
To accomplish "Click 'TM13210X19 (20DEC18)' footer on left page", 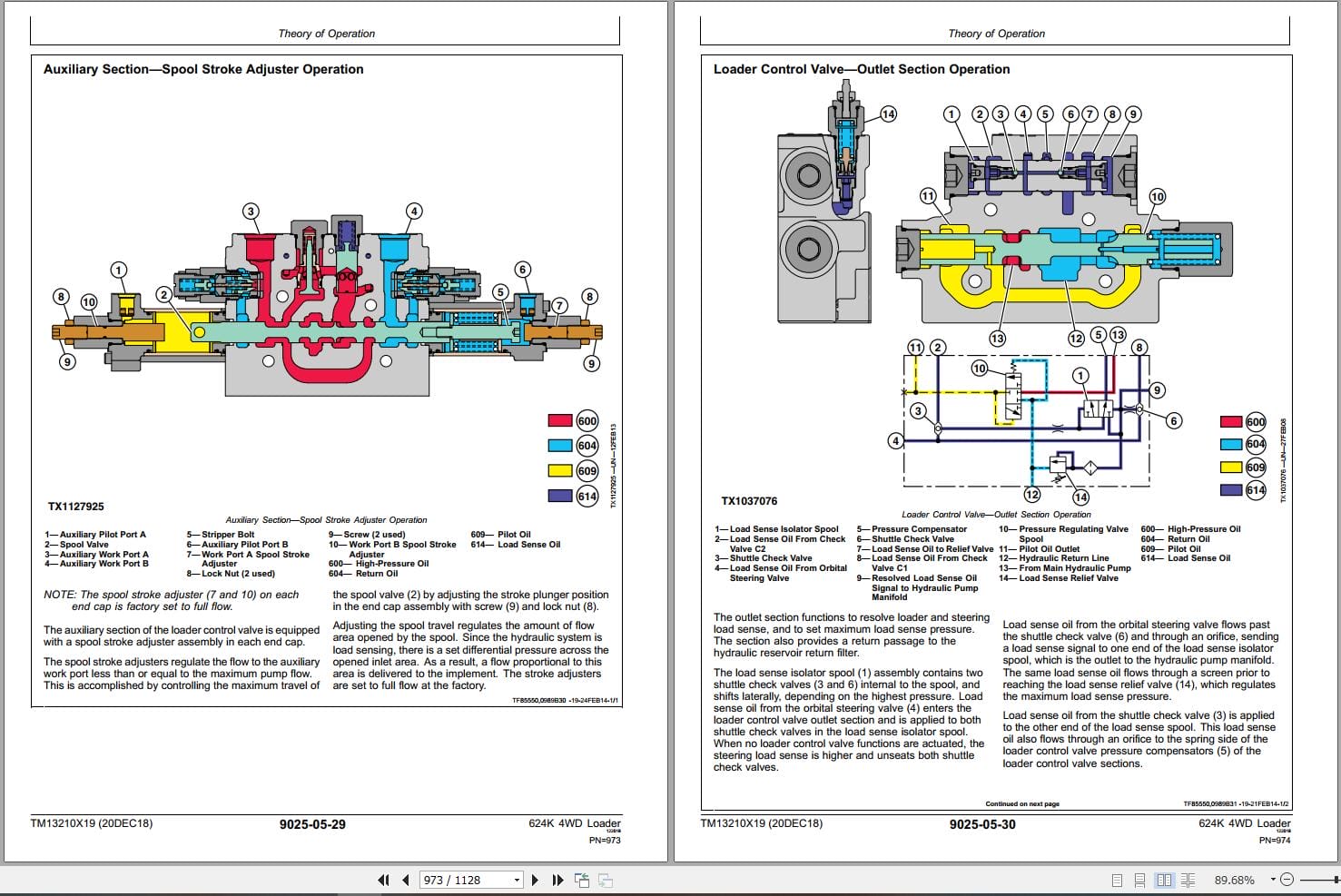I will (x=92, y=824).
